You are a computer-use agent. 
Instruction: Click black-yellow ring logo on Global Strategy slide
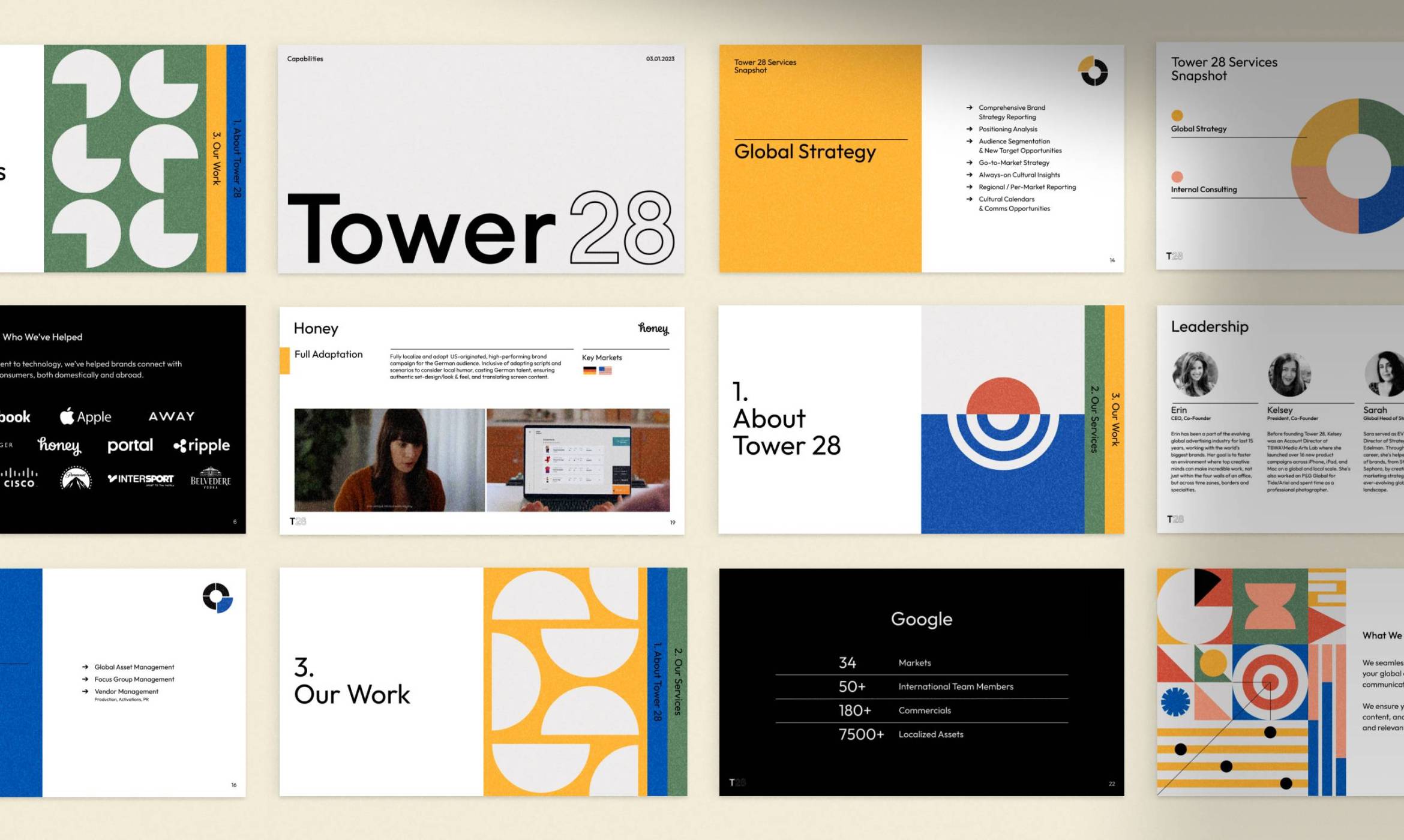click(x=1093, y=72)
